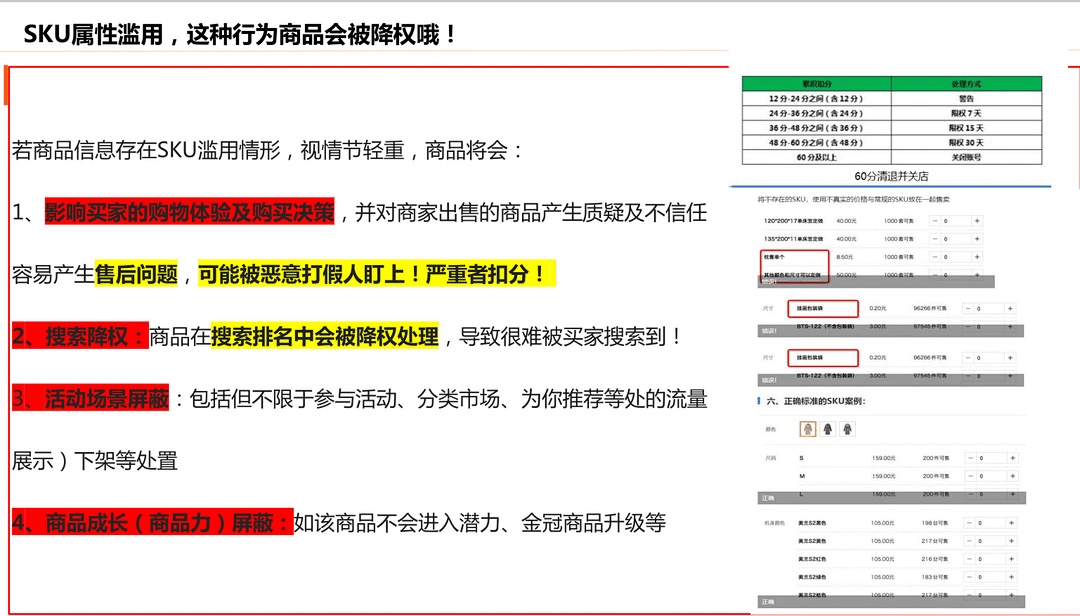Click the 处理方式 table header
Viewport: 1080px width, 616px height.
click(966, 86)
